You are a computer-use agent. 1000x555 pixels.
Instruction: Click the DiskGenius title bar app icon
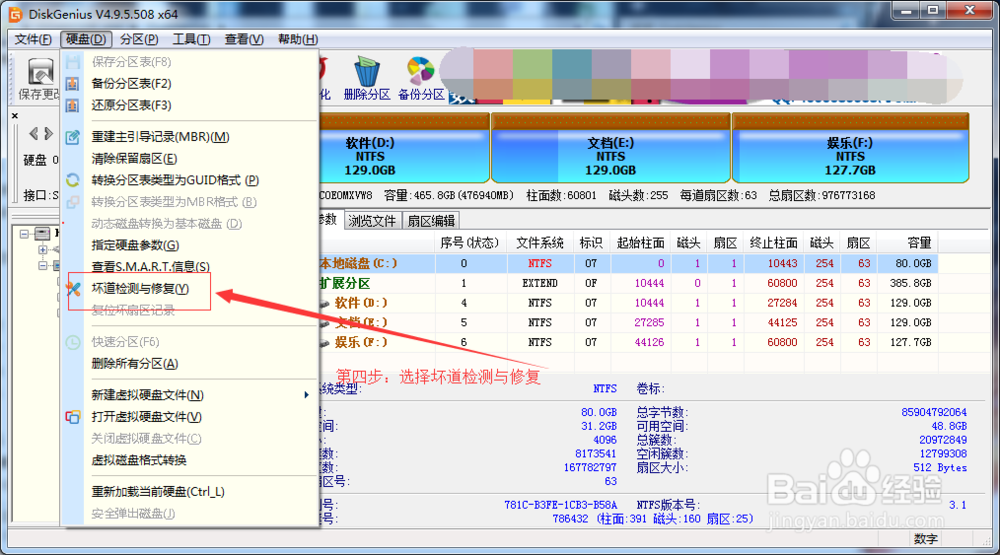[x=15, y=14]
